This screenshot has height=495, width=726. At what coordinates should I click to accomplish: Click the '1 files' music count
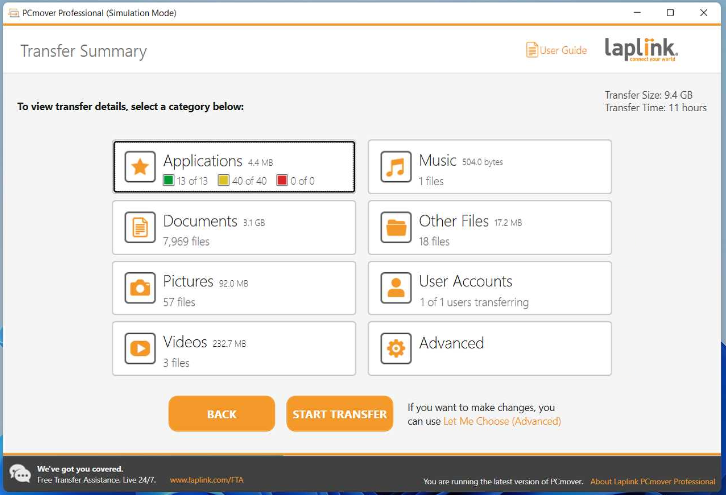click(x=431, y=181)
